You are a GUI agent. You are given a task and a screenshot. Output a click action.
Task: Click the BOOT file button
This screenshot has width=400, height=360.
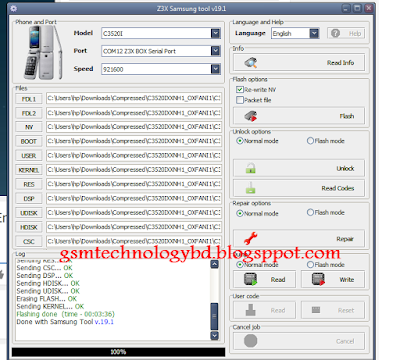click(x=29, y=141)
